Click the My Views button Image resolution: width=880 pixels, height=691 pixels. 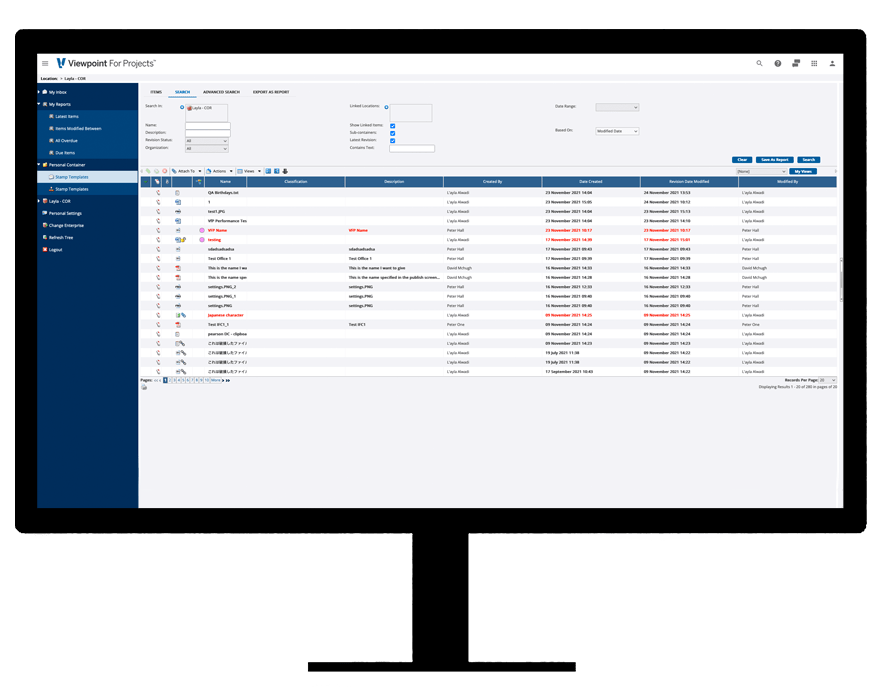[803, 171]
